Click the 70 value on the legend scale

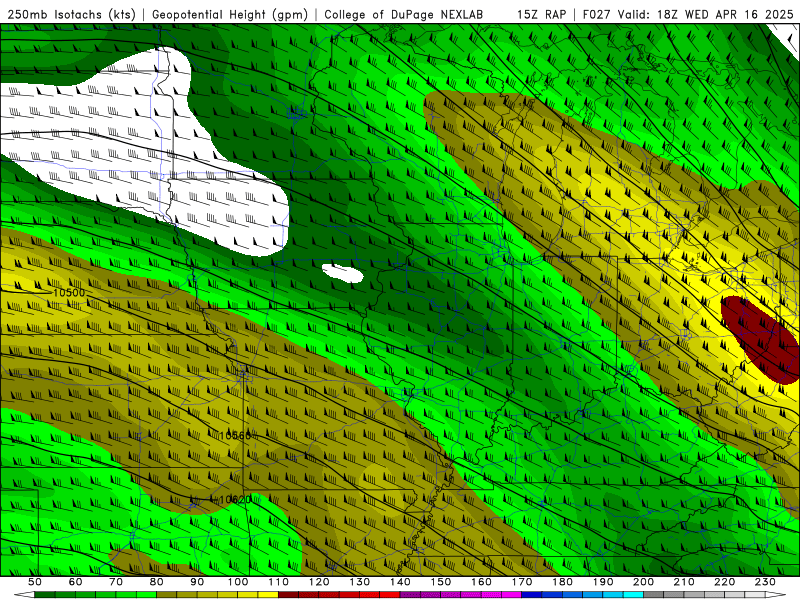pyautogui.click(x=116, y=582)
